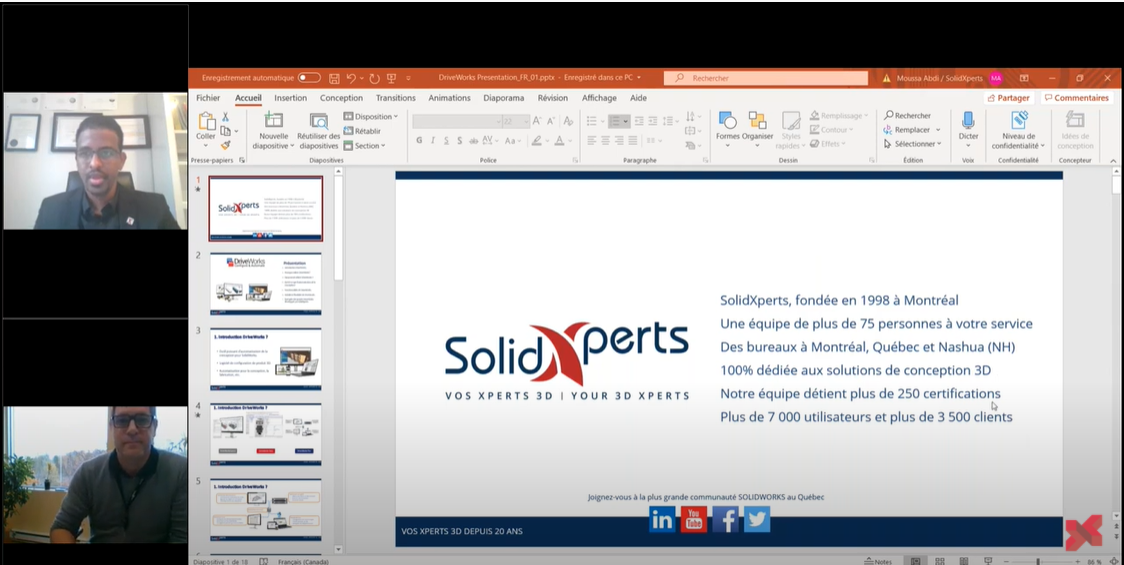Screen dimensions: 1124x565
Task: Switch to the Animations tab
Action: (449, 98)
